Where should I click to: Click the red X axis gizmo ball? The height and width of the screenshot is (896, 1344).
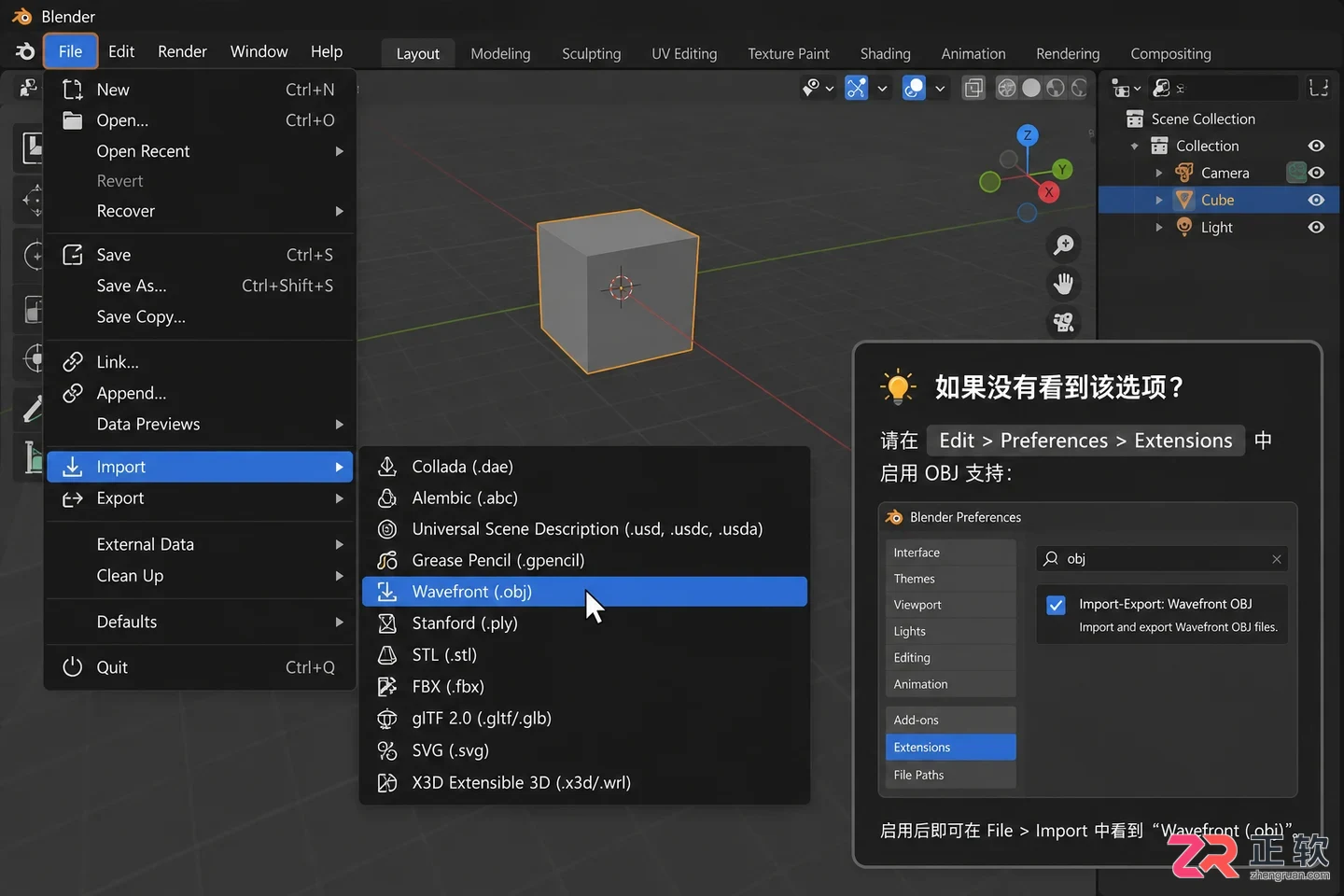point(1049,192)
